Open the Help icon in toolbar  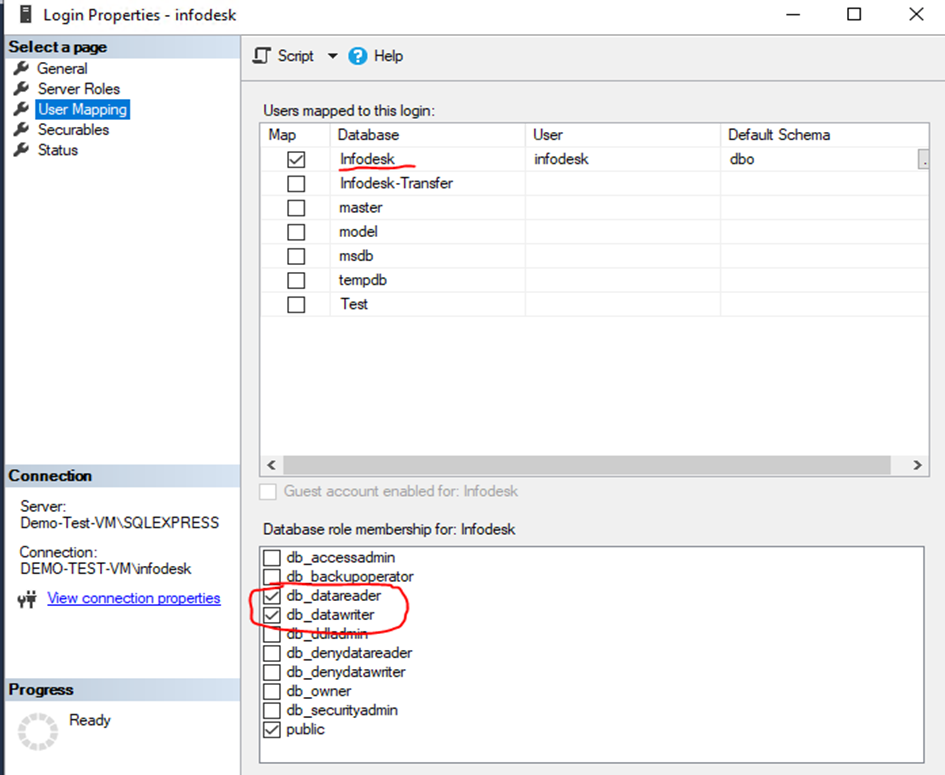pos(358,56)
